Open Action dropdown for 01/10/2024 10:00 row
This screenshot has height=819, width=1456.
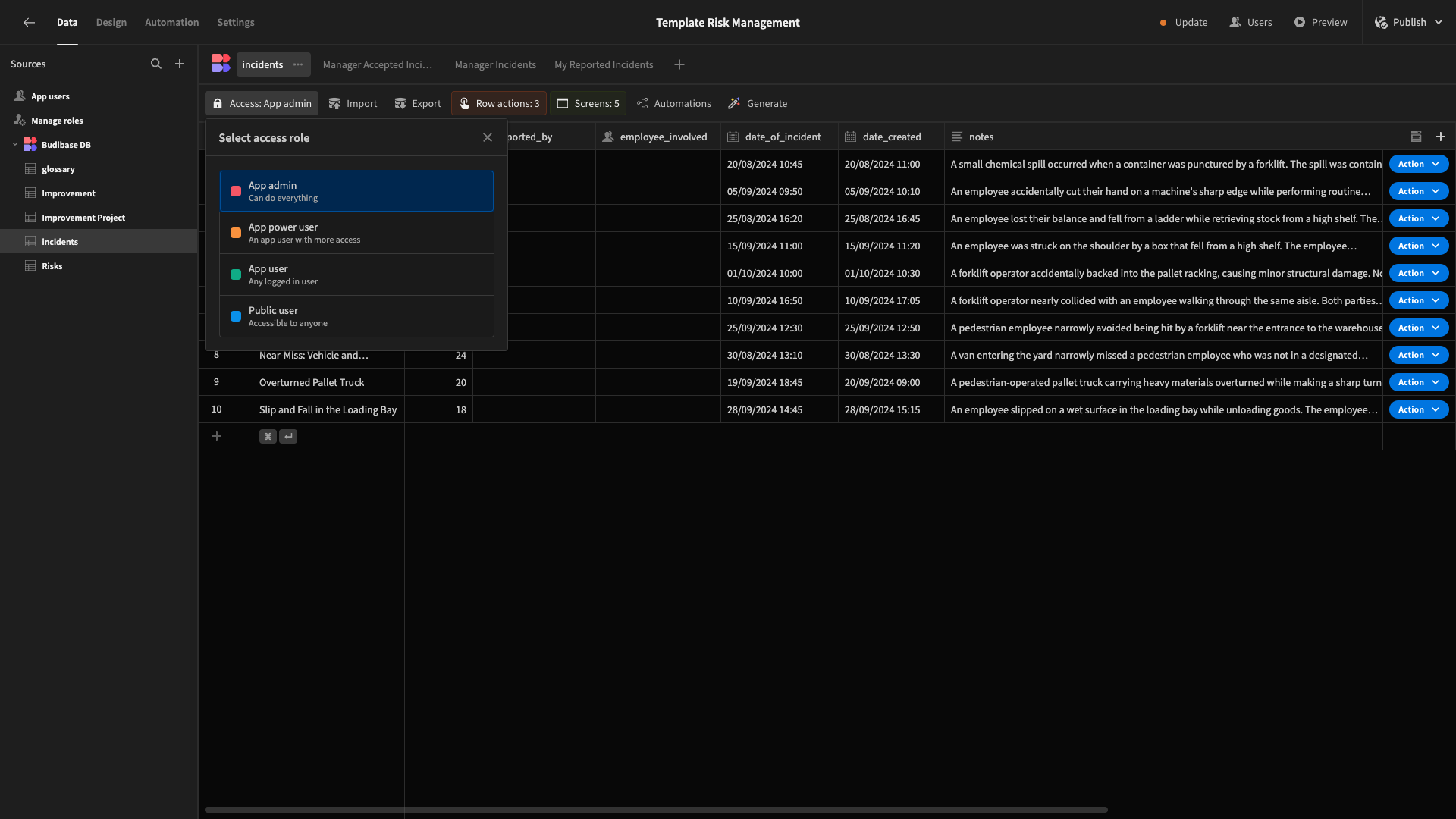[1419, 274]
